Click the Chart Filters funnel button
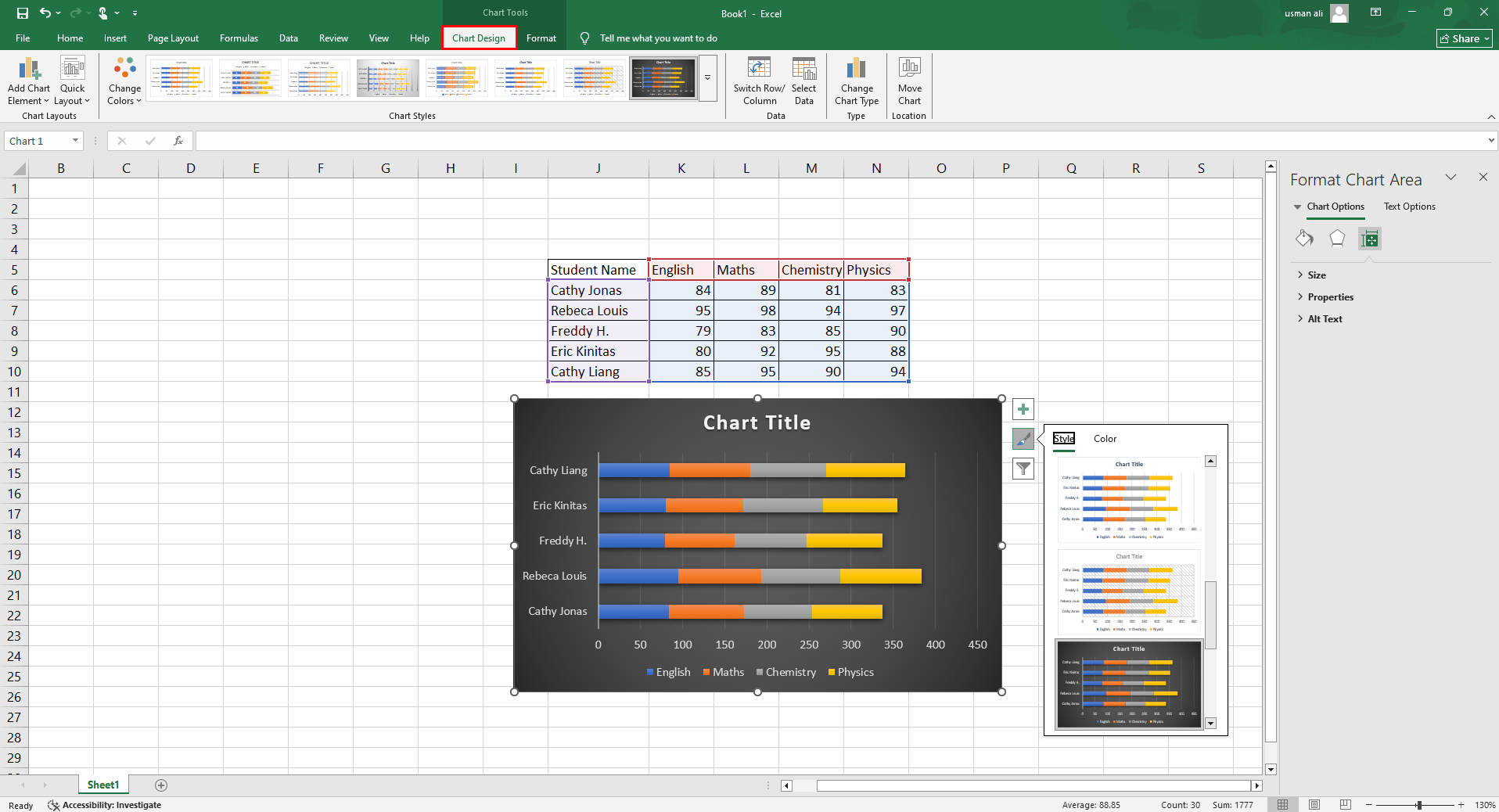Viewport: 1499px width, 812px height. coord(1023,469)
